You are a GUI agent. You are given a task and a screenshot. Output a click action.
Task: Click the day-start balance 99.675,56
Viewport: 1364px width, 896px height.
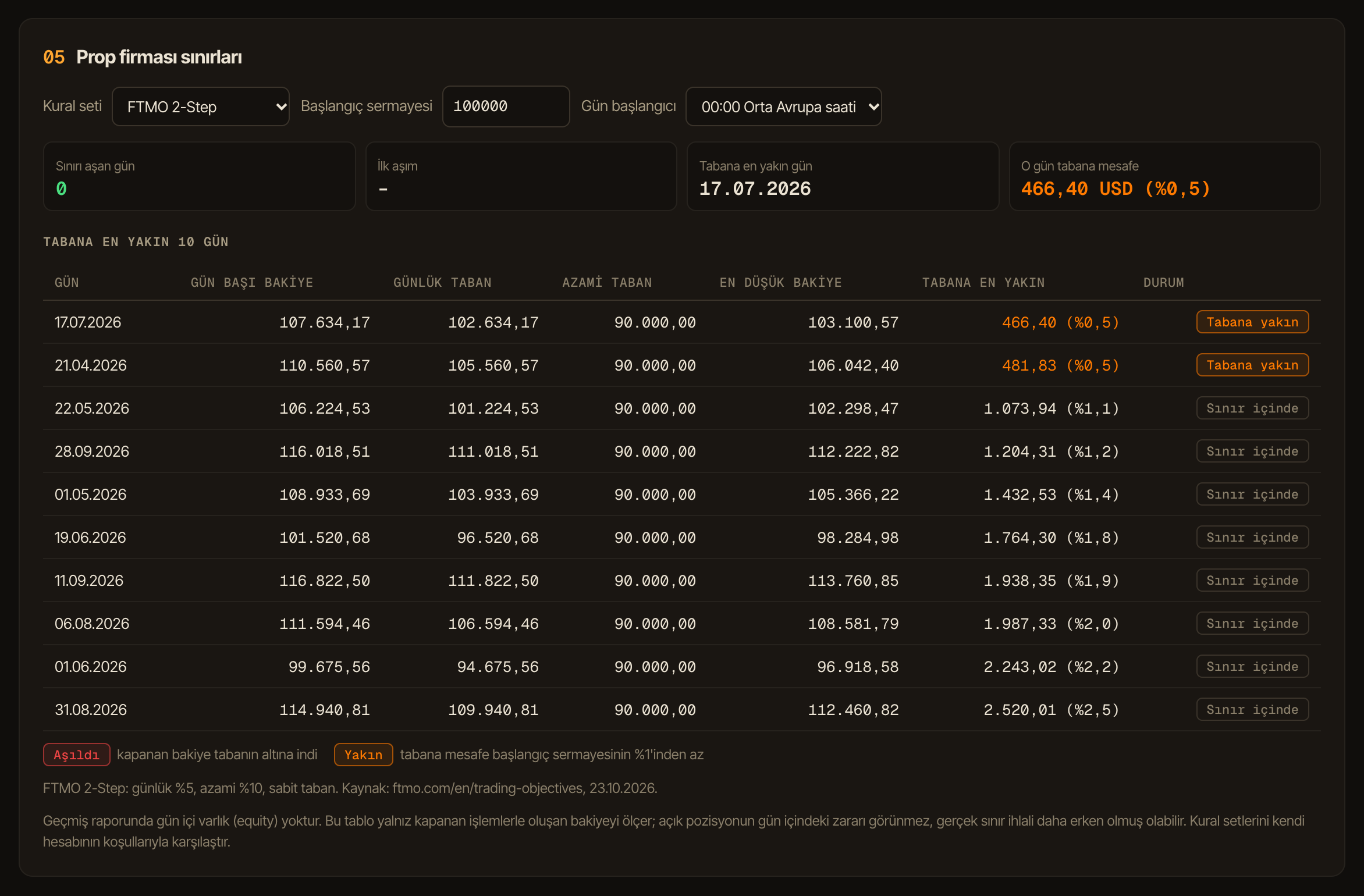coord(329,667)
